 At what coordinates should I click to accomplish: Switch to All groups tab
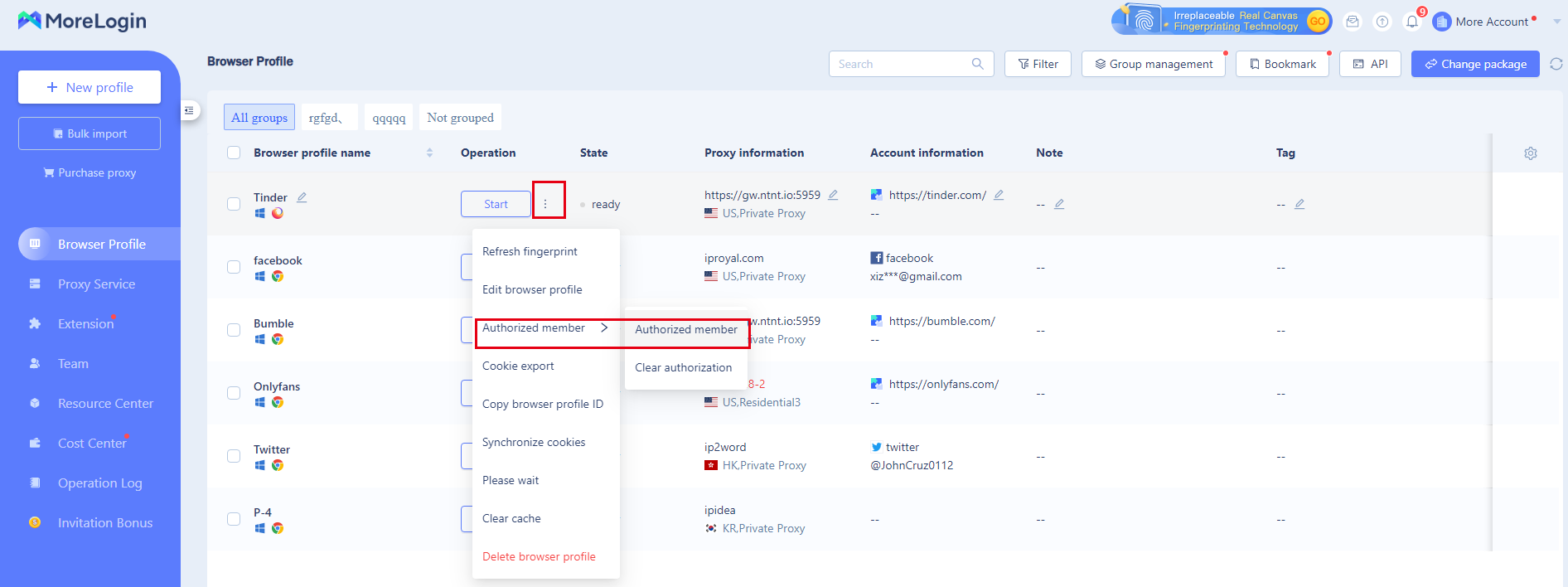(259, 117)
